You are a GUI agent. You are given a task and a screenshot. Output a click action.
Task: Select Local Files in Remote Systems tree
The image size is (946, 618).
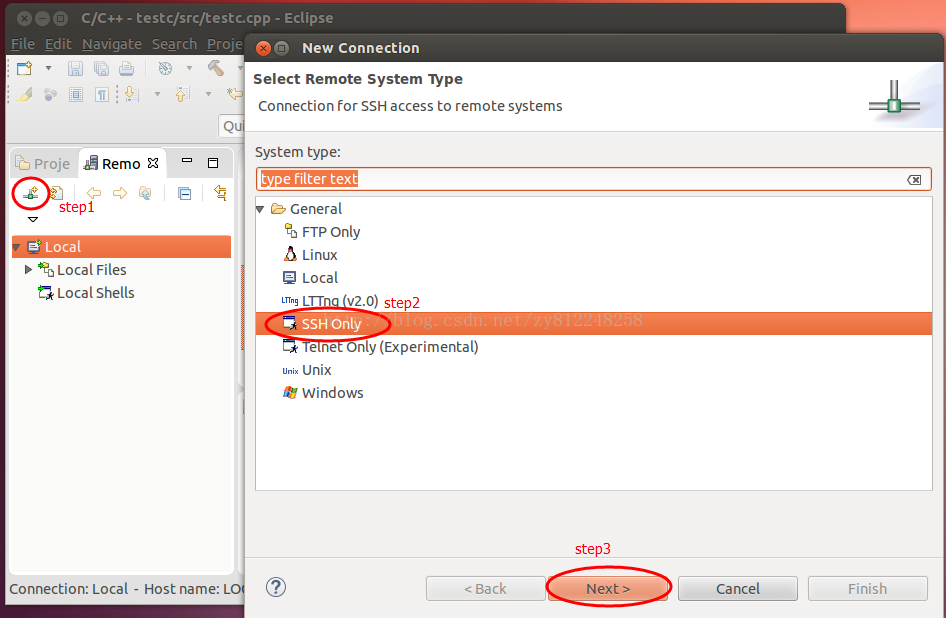tap(121, 270)
